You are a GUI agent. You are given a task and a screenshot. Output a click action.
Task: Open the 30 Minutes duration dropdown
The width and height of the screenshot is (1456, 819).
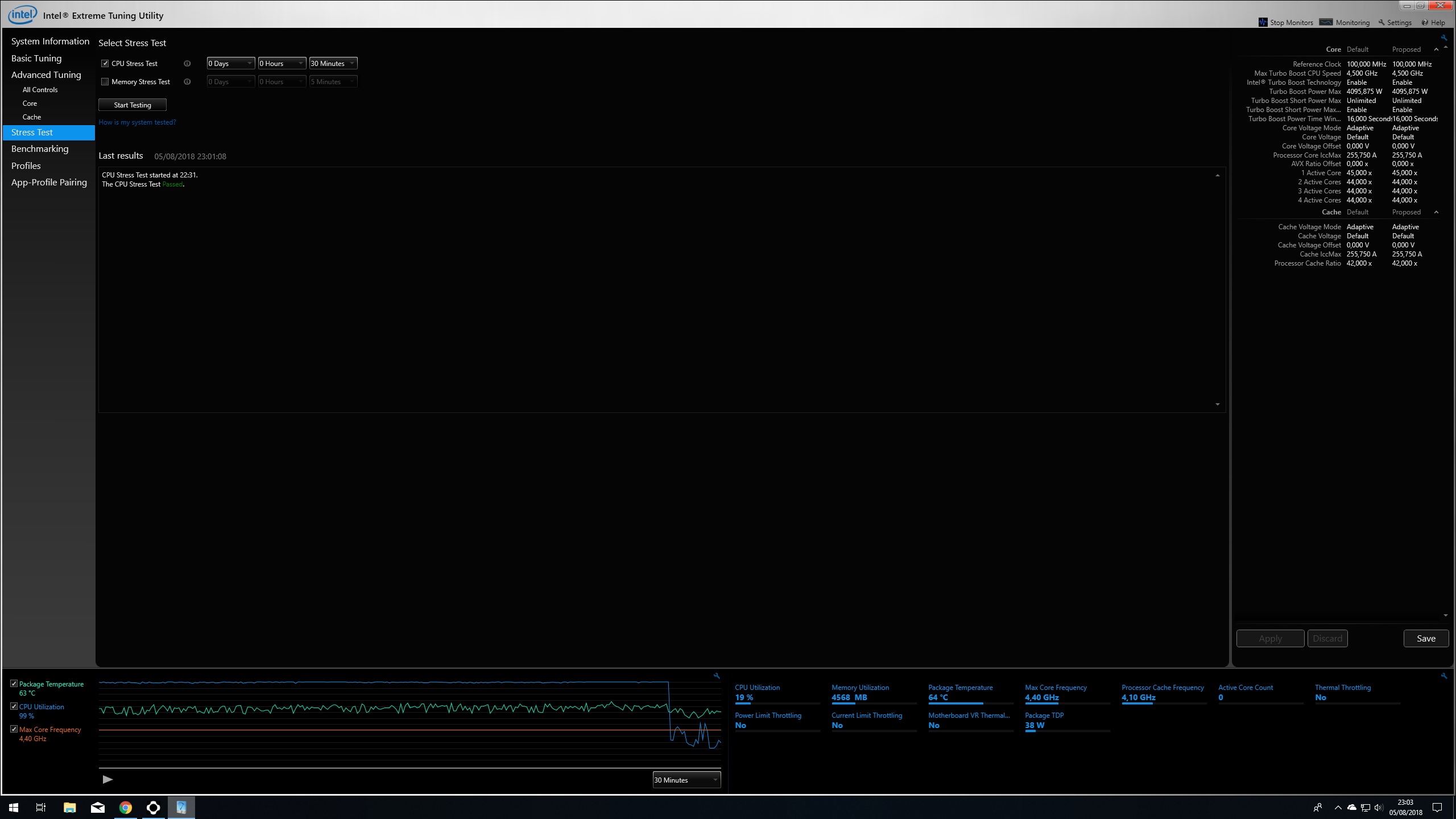pyautogui.click(x=333, y=64)
